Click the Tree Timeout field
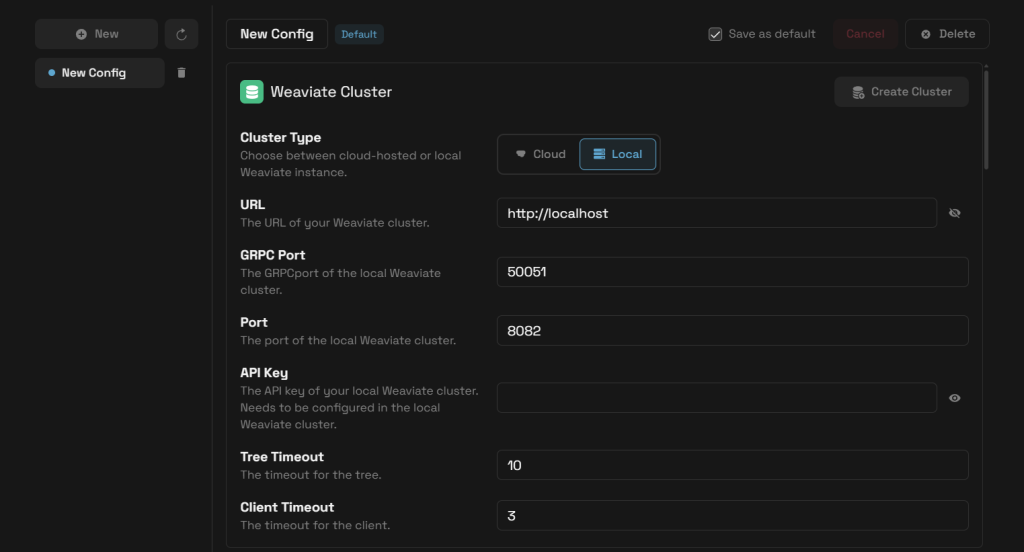Image resolution: width=1024 pixels, height=552 pixels. (x=732, y=465)
